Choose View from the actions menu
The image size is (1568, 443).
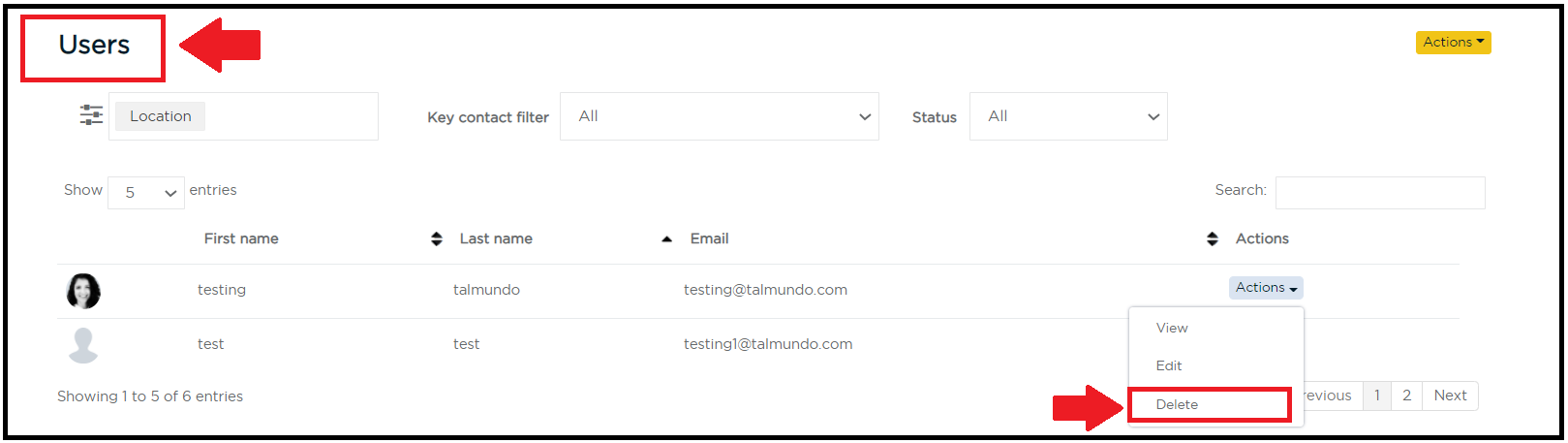click(x=1172, y=328)
